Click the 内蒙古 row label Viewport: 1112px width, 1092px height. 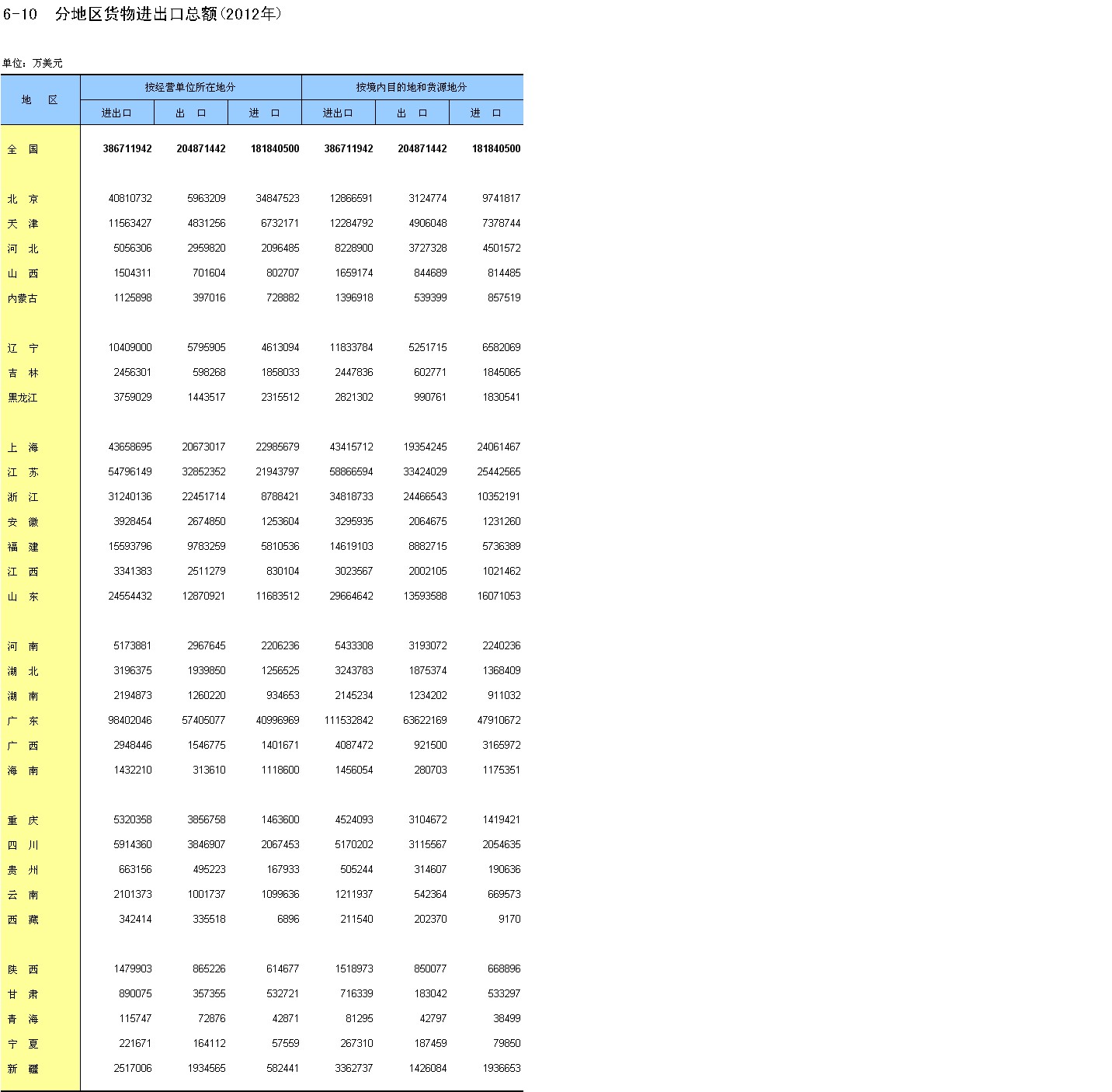pyautogui.click(x=23, y=298)
